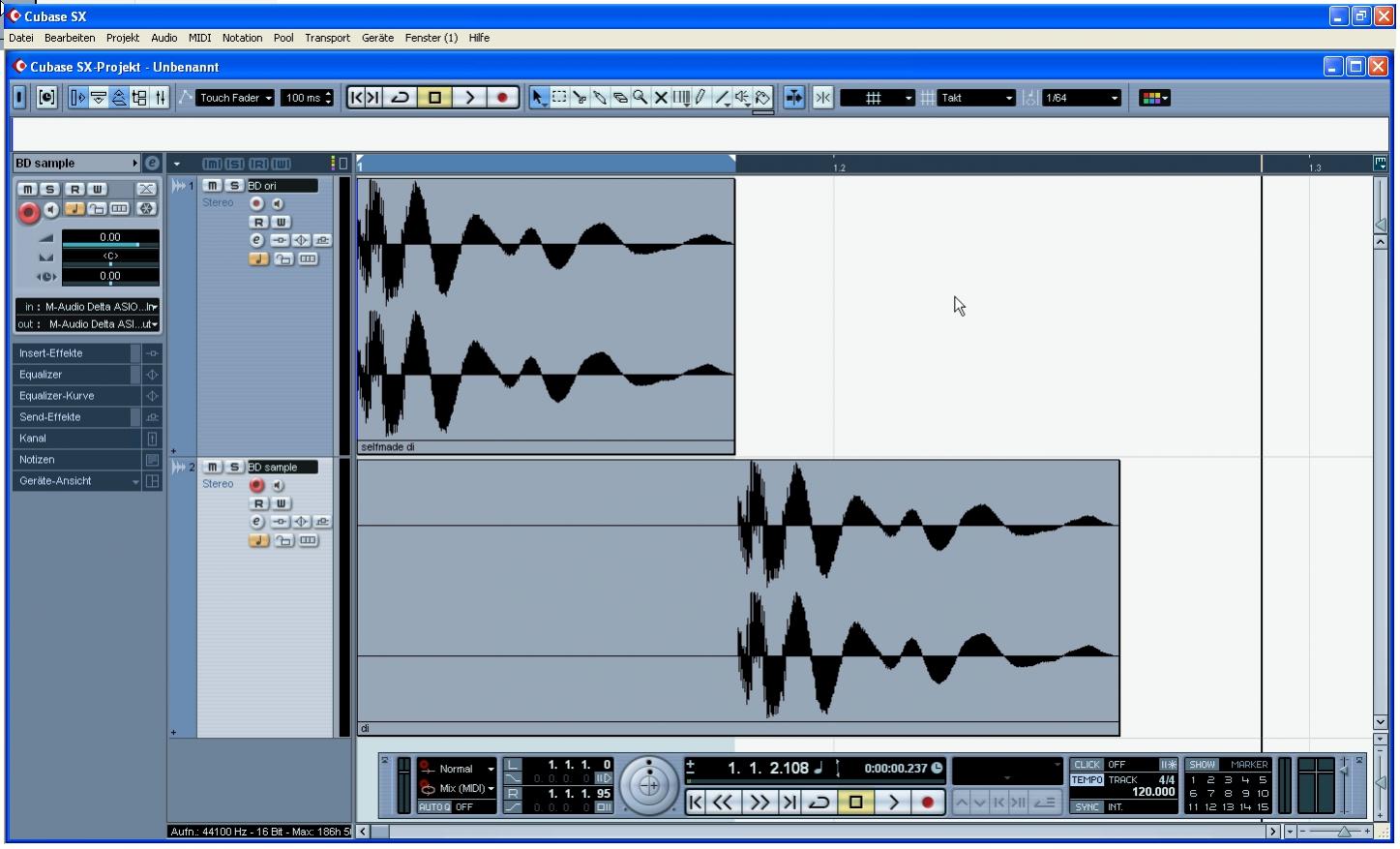Click the edit 'e' button in Inspector header
This screenshot has width=1400, height=849.
(152, 163)
